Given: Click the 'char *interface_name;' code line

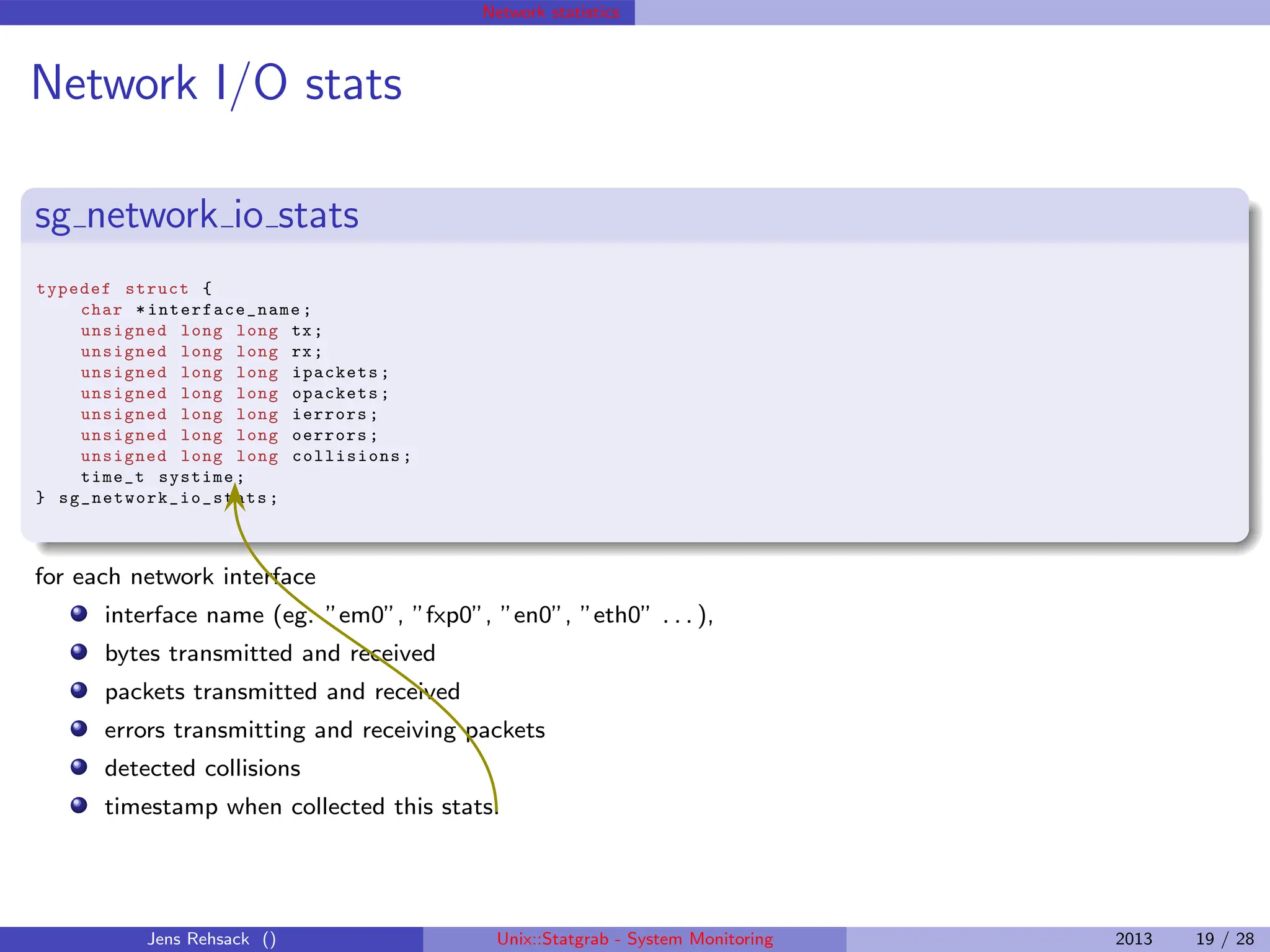Looking at the screenshot, I should (196, 310).
